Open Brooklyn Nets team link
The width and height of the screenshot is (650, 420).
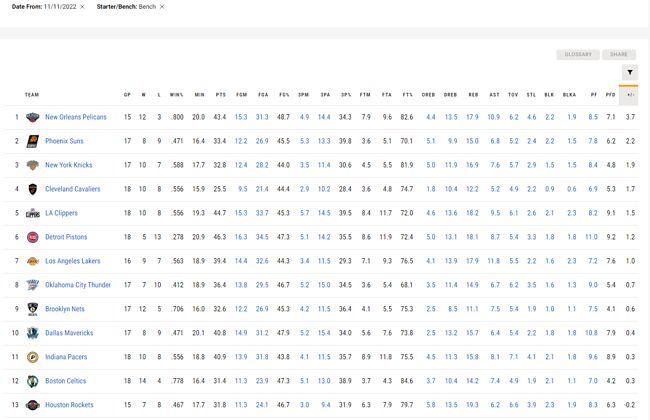(x=65, y=309)
